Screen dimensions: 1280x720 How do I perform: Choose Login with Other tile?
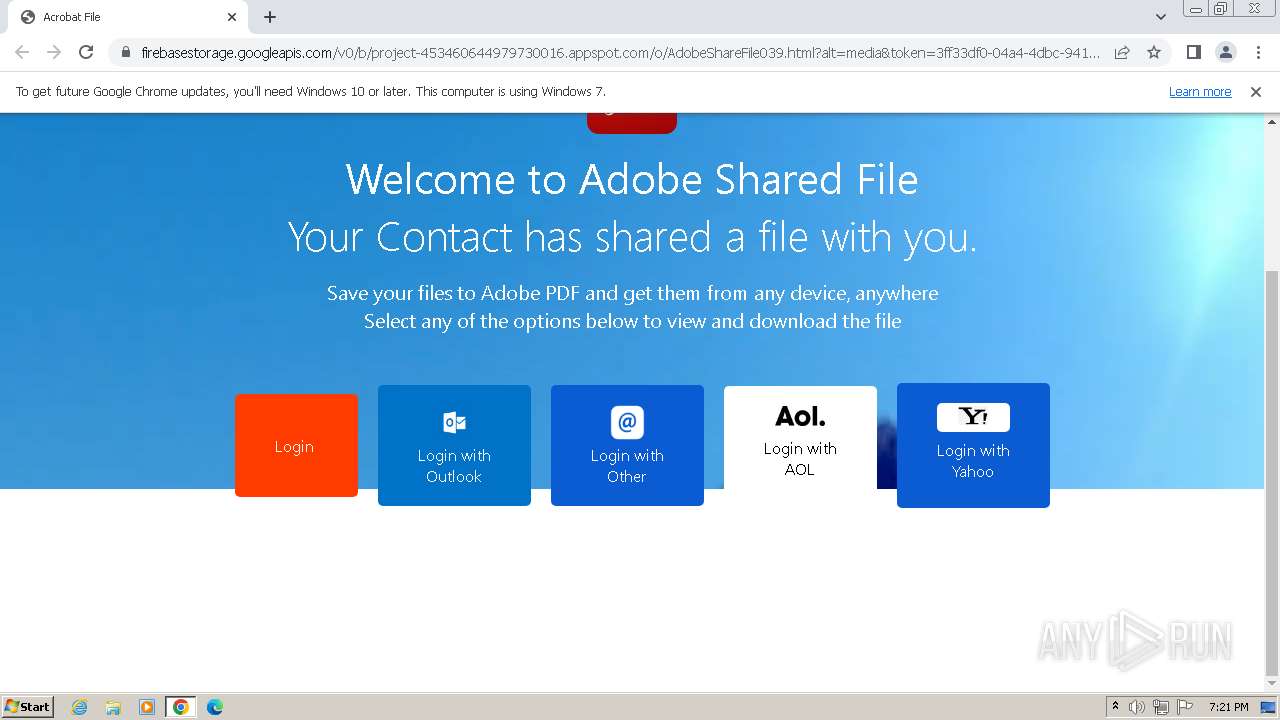click(627, 445)
